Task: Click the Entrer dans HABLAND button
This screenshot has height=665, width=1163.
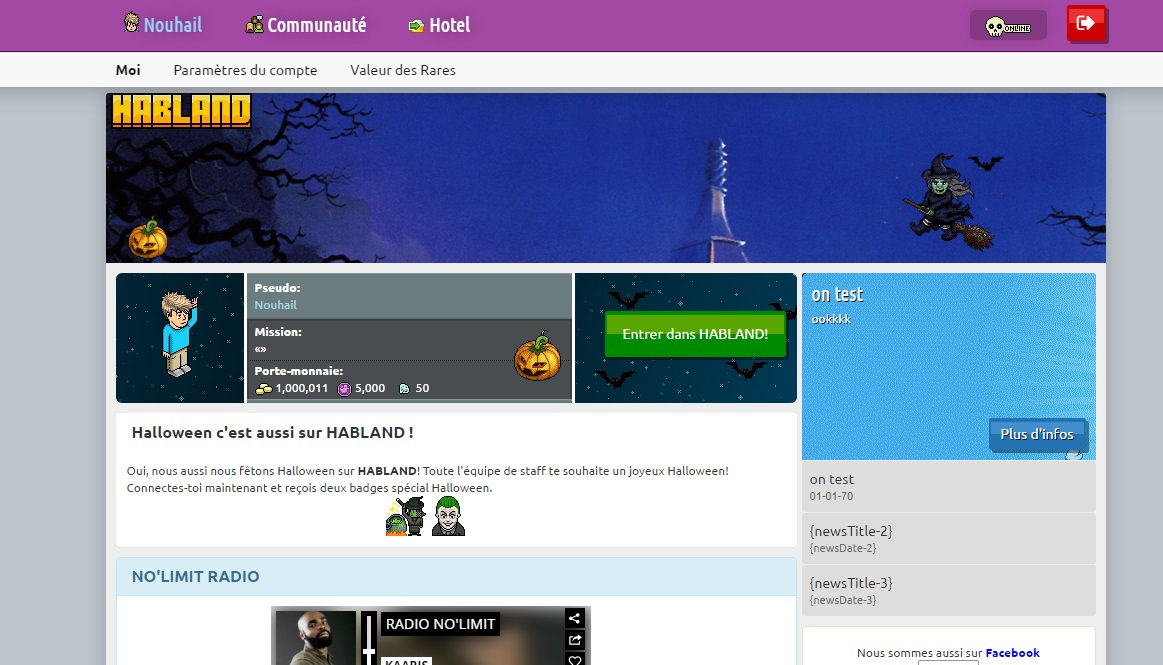Action: [696, 334]
